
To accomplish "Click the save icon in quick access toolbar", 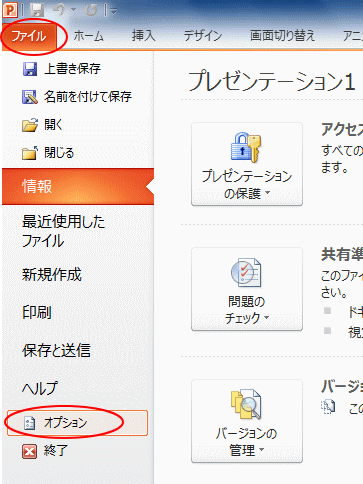I will 37,10.
